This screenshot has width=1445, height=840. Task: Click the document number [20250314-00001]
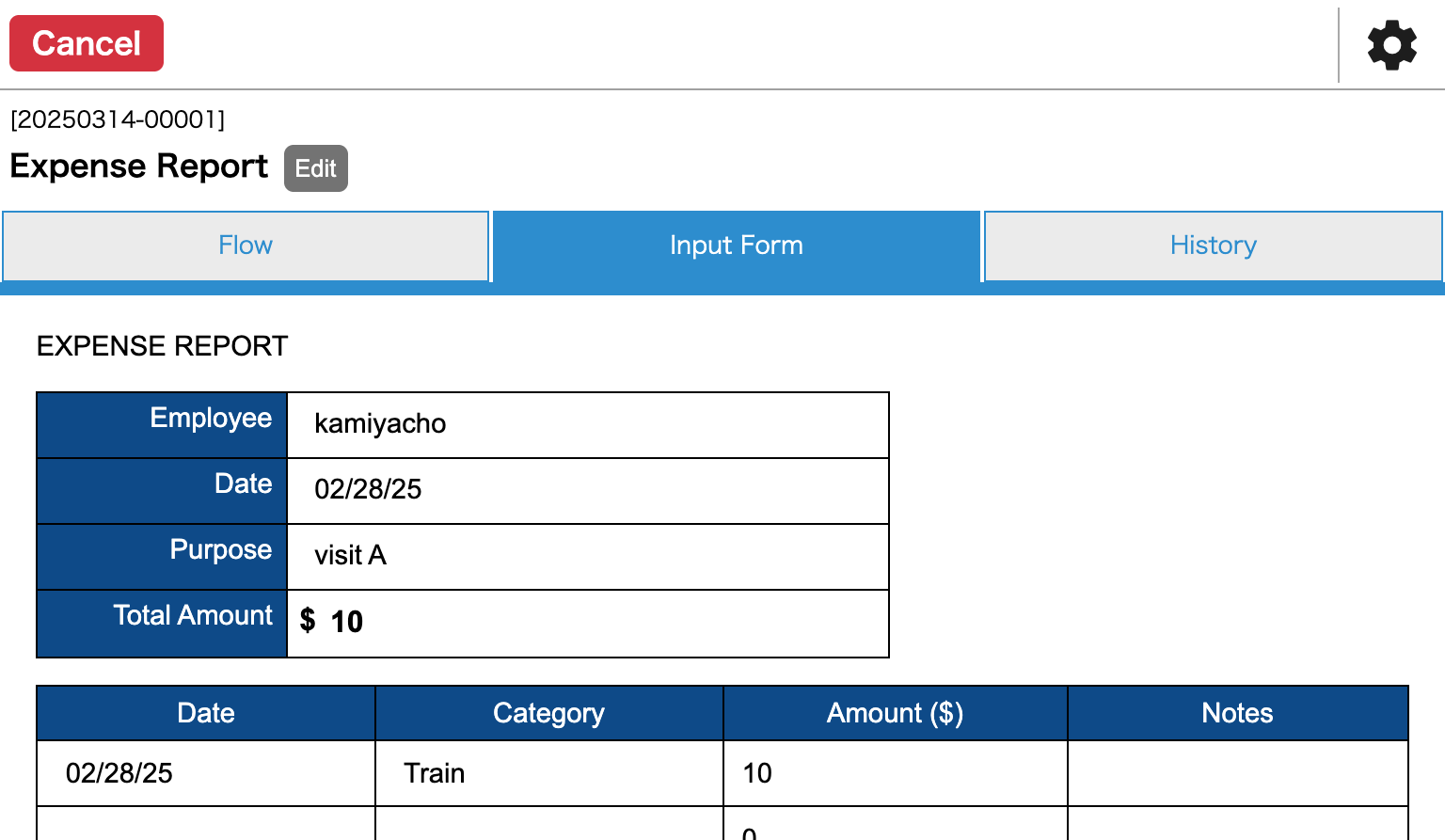click(118, 119)
